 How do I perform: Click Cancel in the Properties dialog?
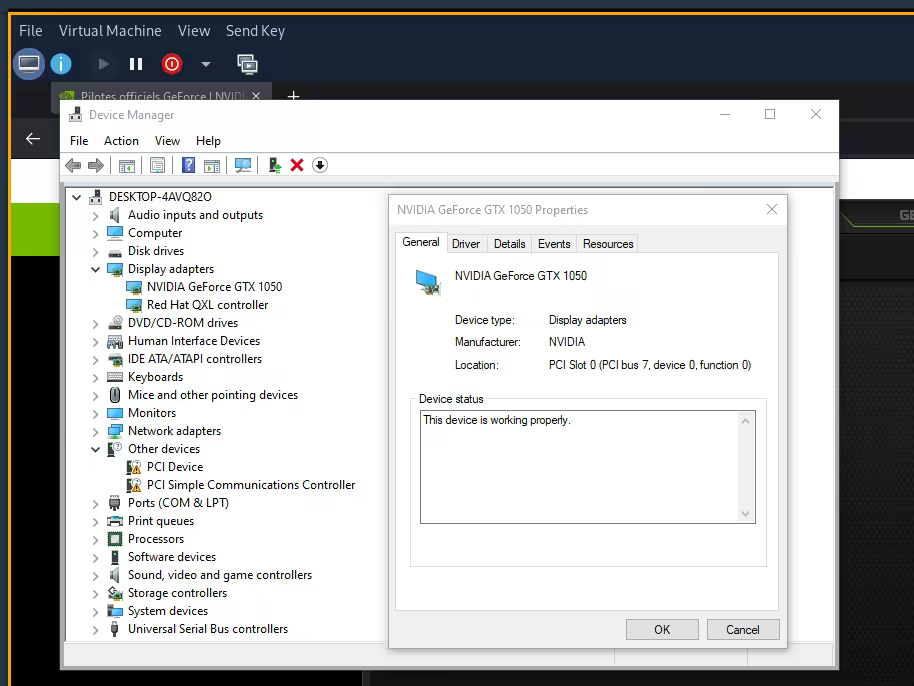pyautogui.click(x=743, y=629)
